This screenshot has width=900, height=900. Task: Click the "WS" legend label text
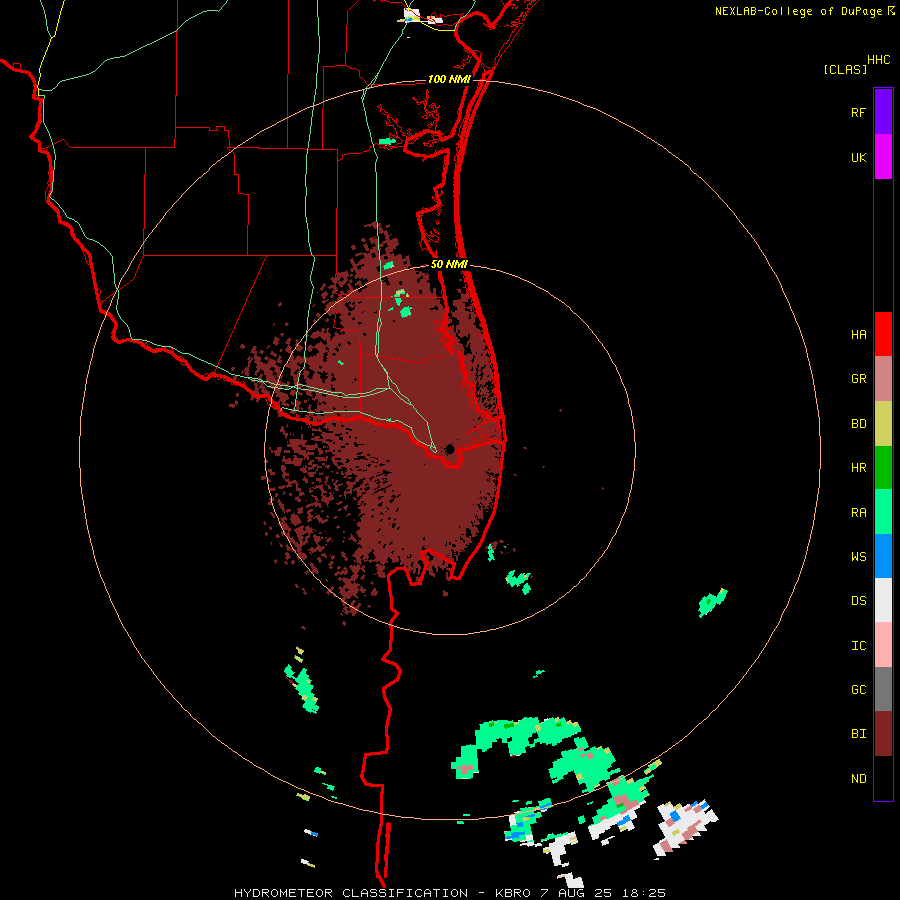pos(858,557)
